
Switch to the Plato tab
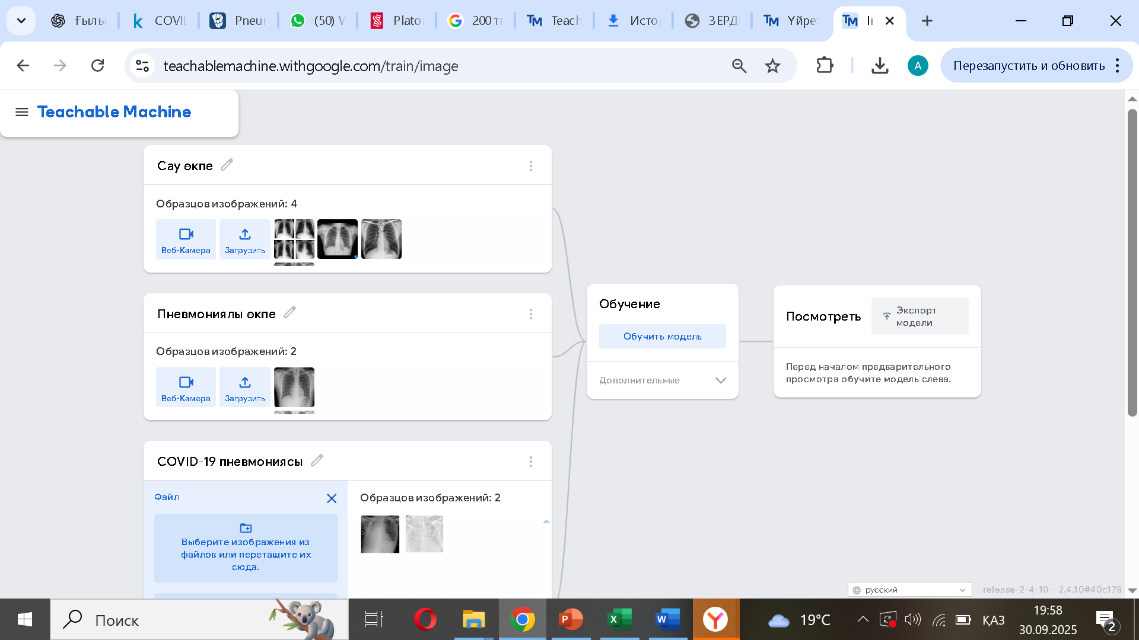coord(397,21)
